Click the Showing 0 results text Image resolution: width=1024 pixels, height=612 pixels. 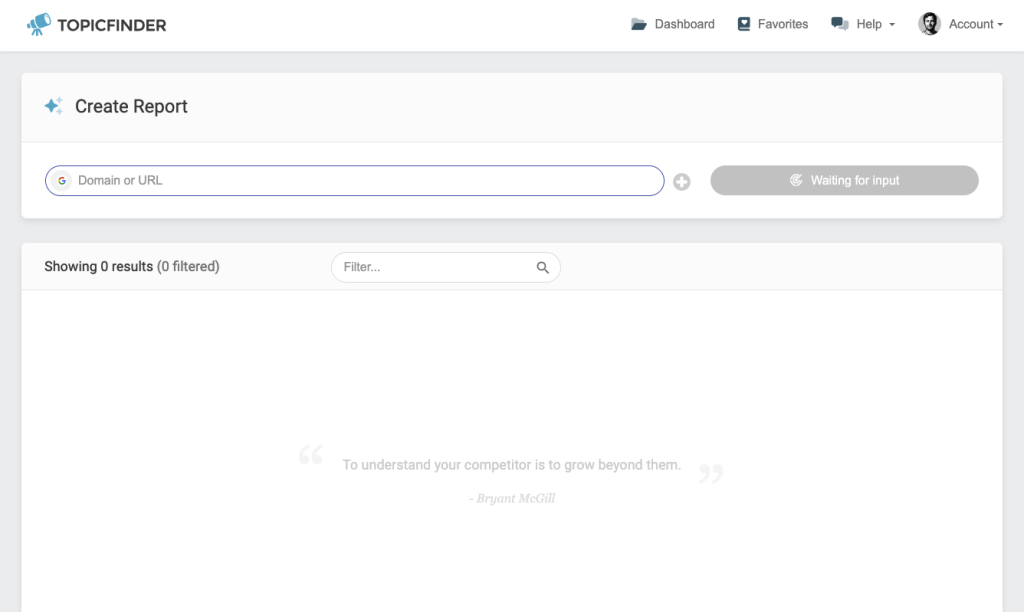[99, 266]
